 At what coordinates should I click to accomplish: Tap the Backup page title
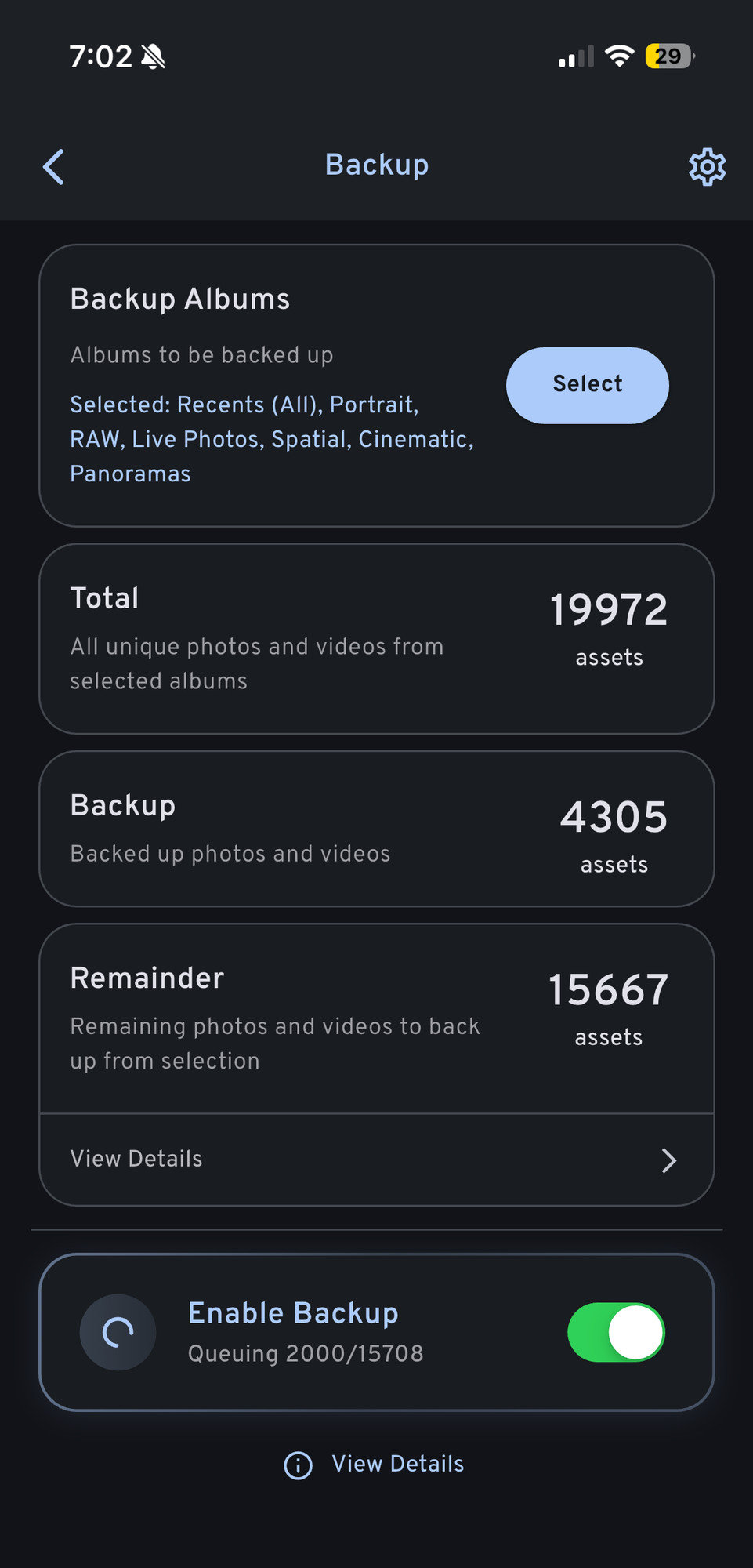(x=377, y=165)
